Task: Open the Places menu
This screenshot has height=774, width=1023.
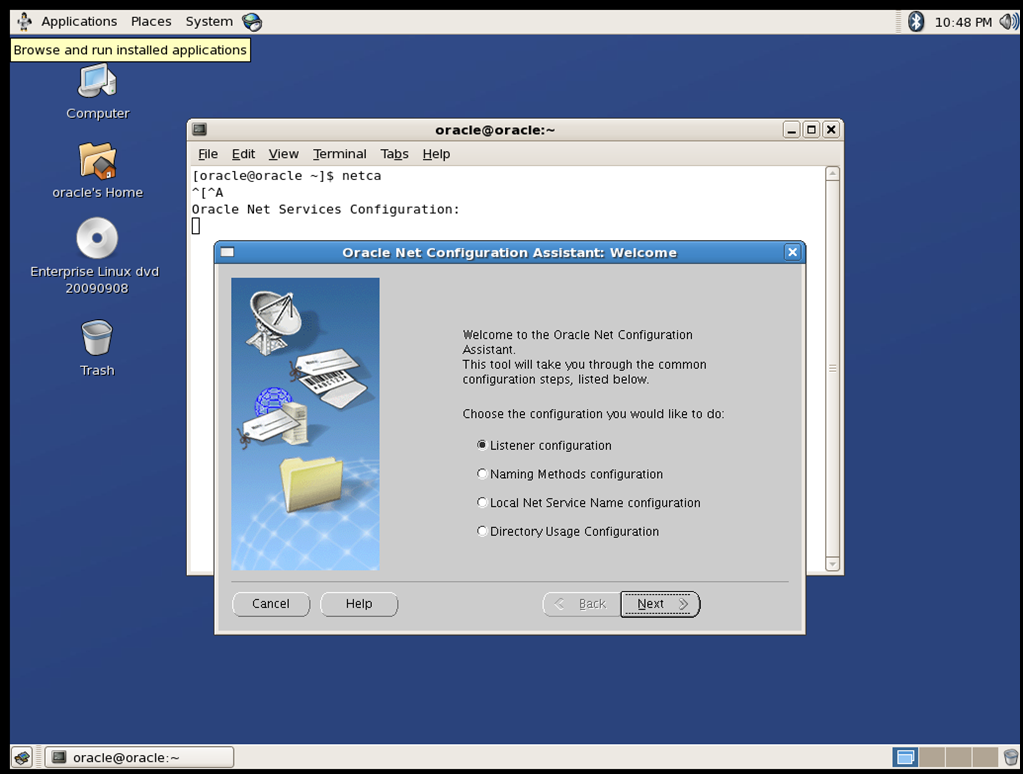Action: pos(151,22)
